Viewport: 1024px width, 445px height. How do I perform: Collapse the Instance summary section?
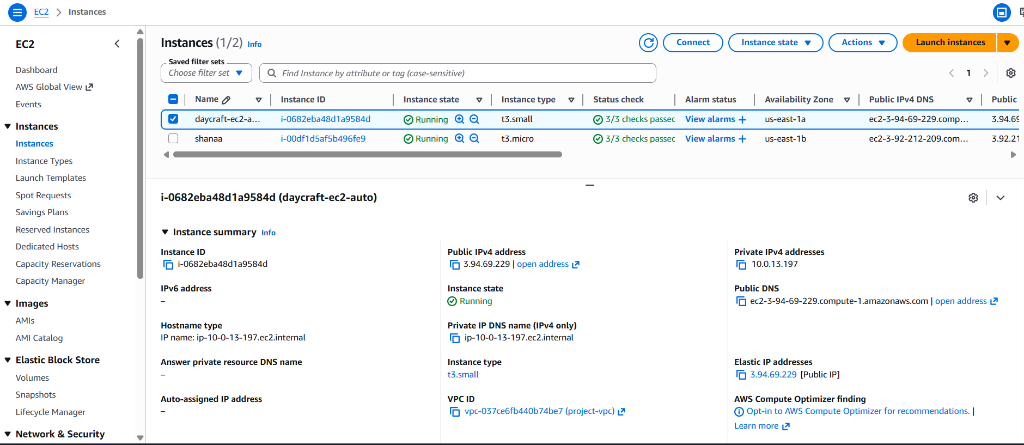(x=164, y=232)
